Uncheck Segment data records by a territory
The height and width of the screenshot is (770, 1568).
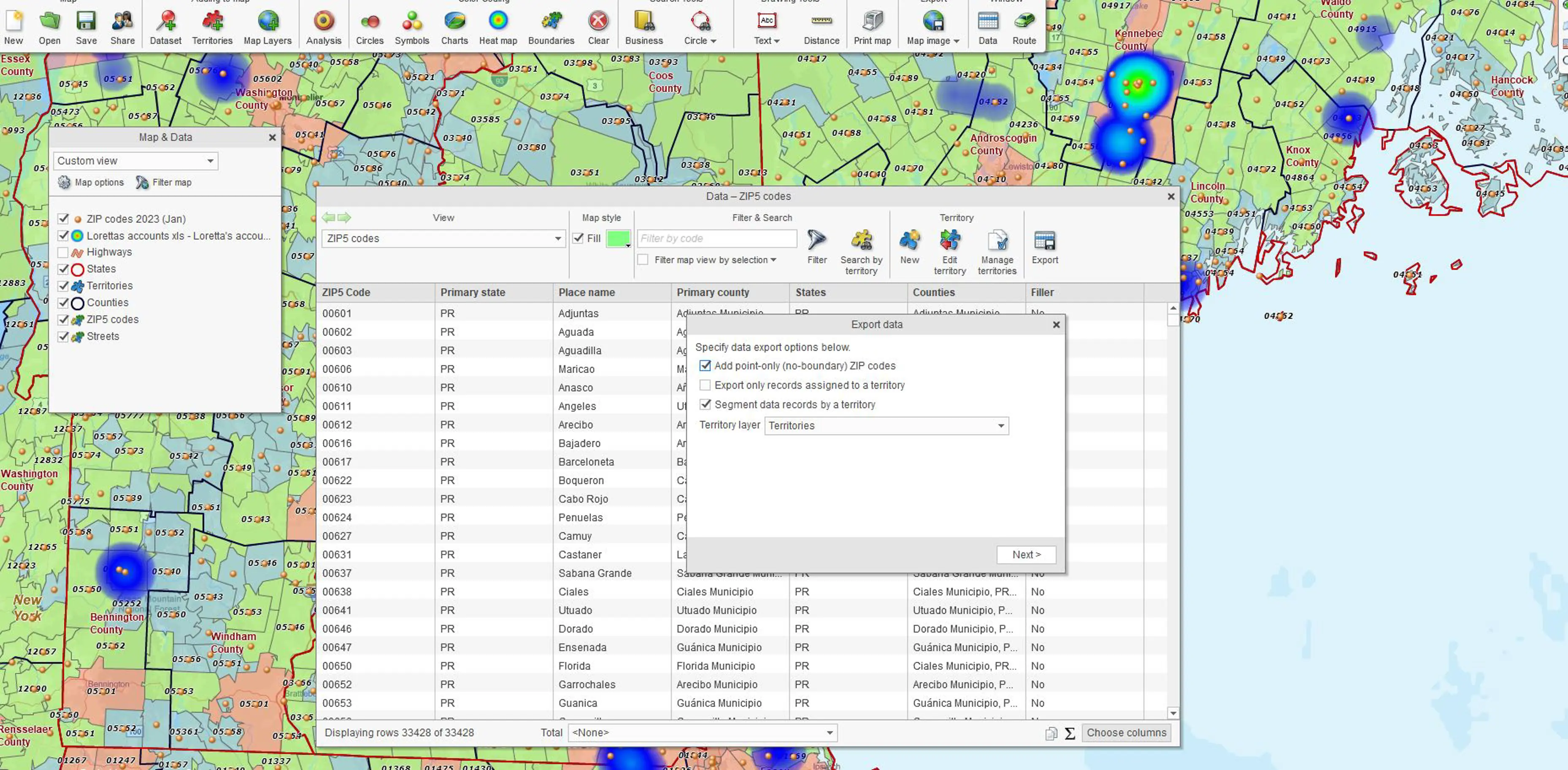[705, 404]
